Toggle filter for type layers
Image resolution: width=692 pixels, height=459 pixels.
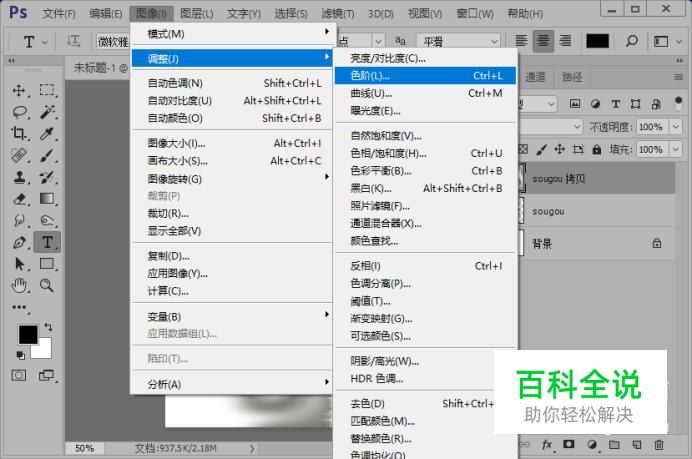(x=615, y=104)
